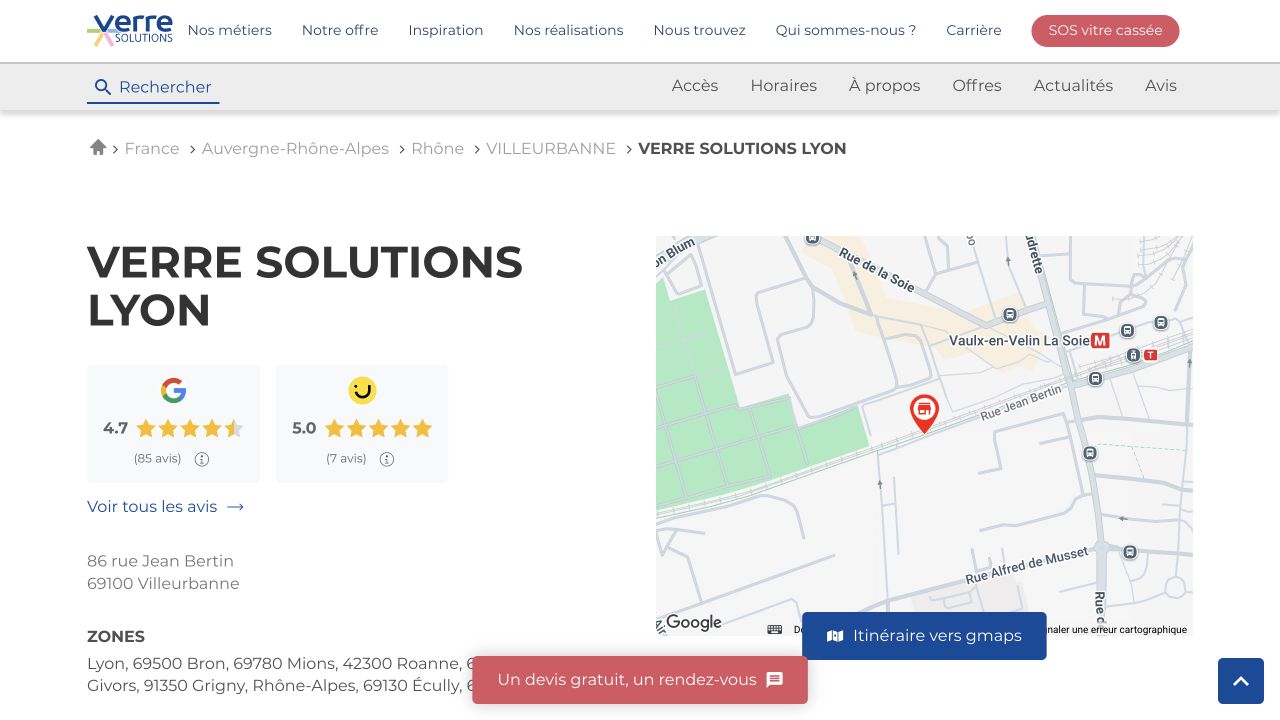Open the Carrière page
Image resolution: width=1280 pixels, height=720 pixels.
[974, 30]
